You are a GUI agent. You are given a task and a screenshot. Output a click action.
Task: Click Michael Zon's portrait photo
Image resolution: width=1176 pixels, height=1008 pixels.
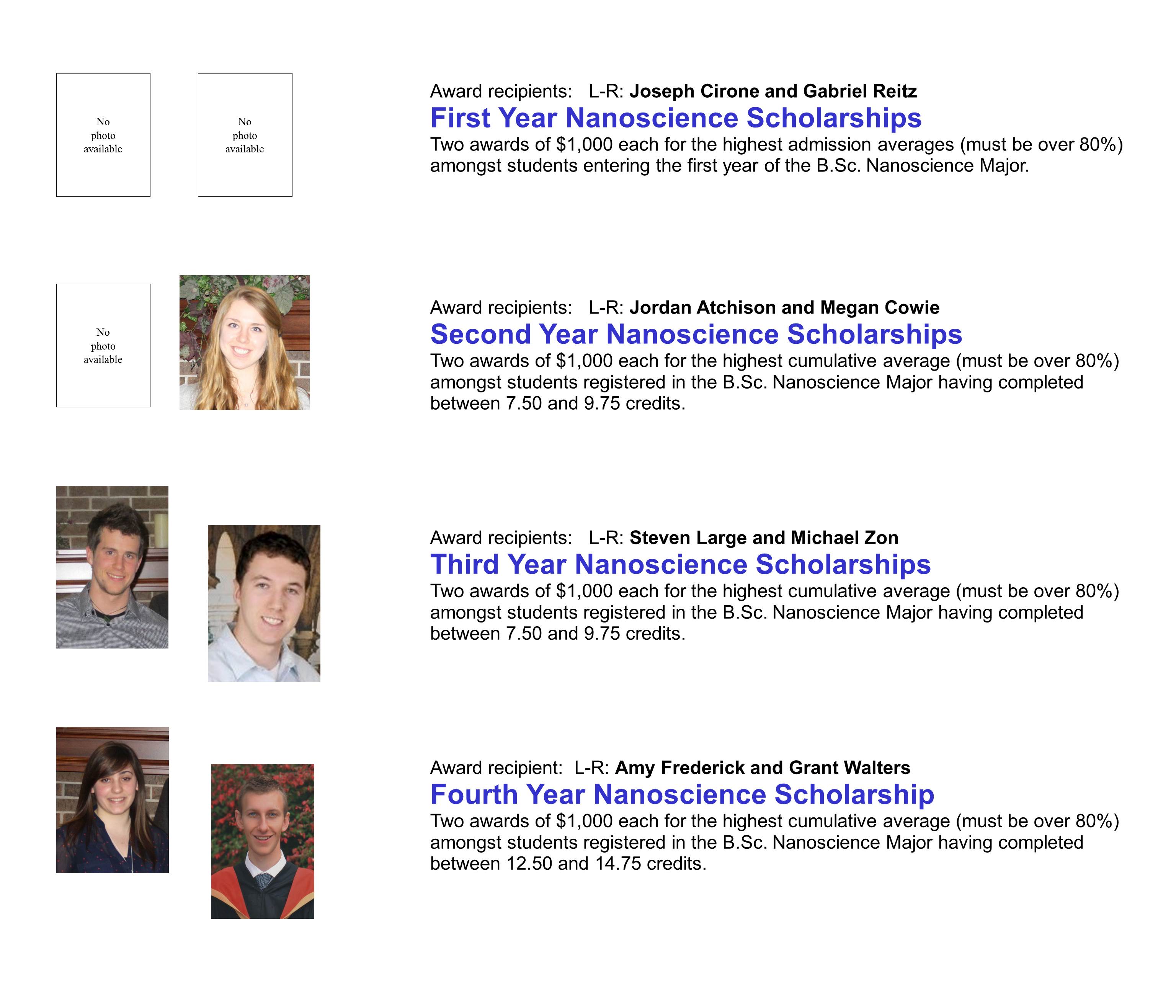(x=264, y=603)
